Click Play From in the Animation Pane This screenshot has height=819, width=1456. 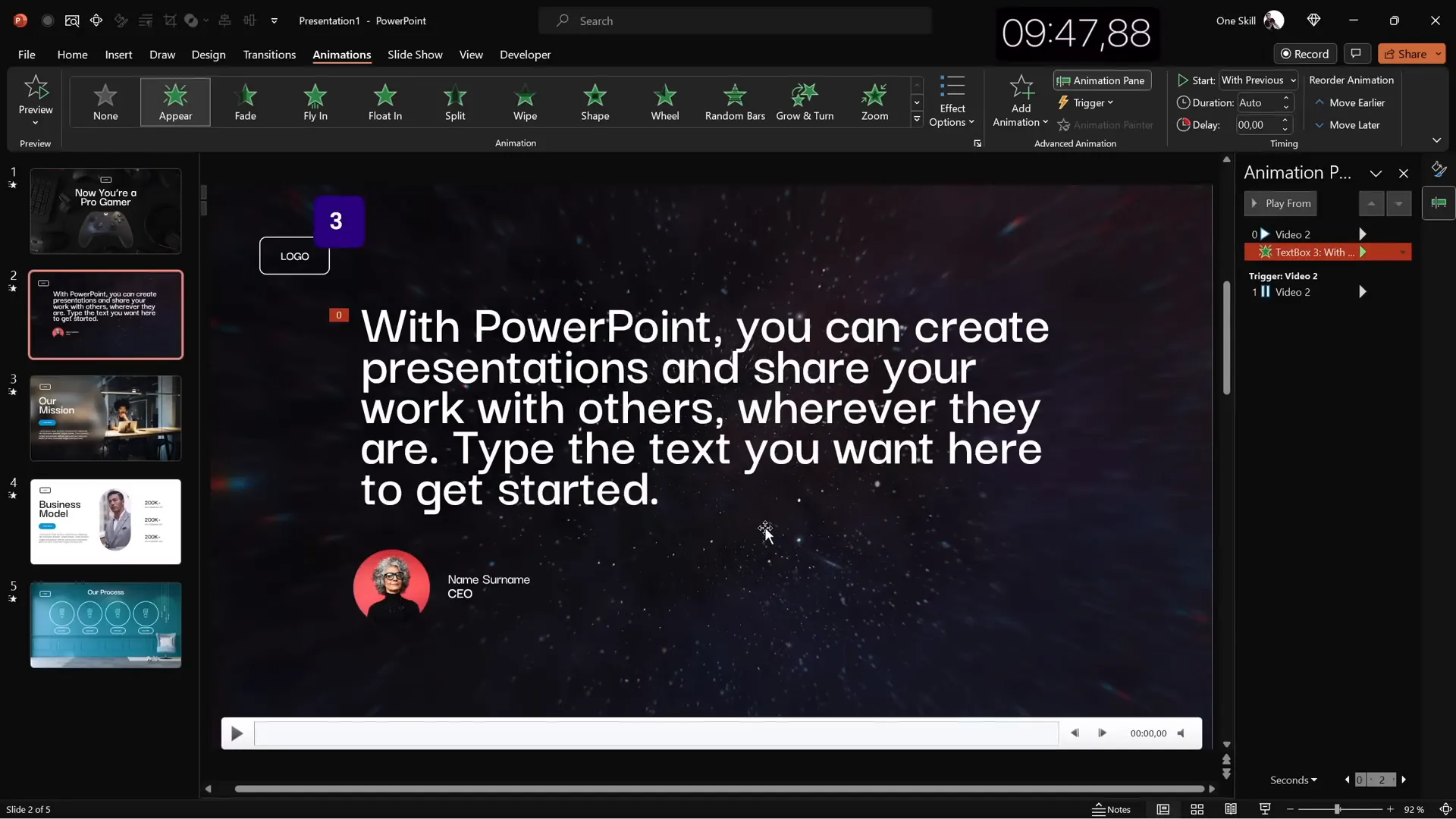(x=1281, y=203)
